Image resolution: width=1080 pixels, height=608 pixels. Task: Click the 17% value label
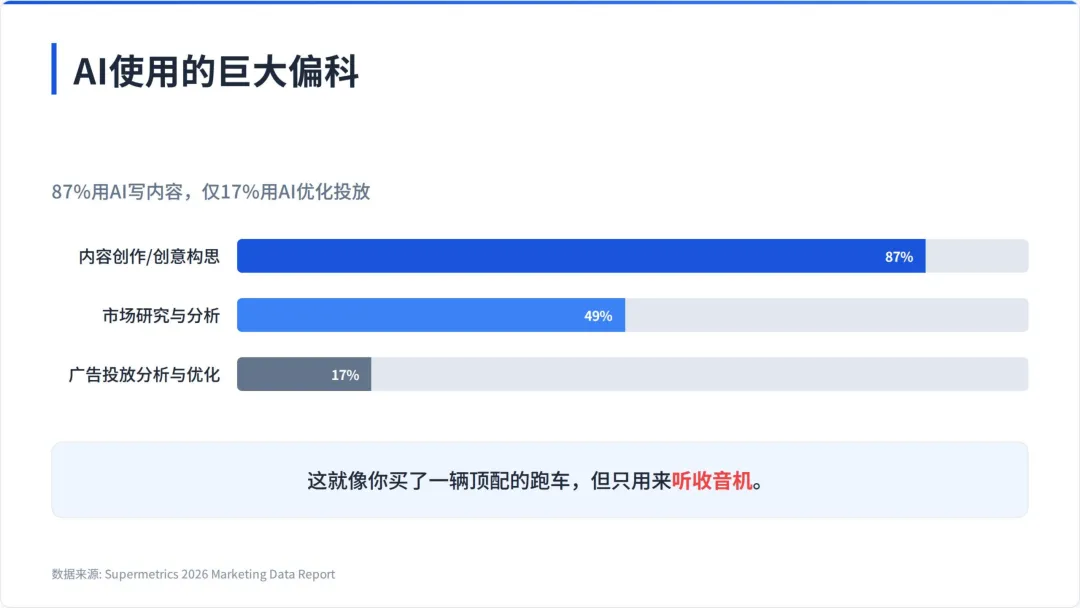click(x=345, y=375)
